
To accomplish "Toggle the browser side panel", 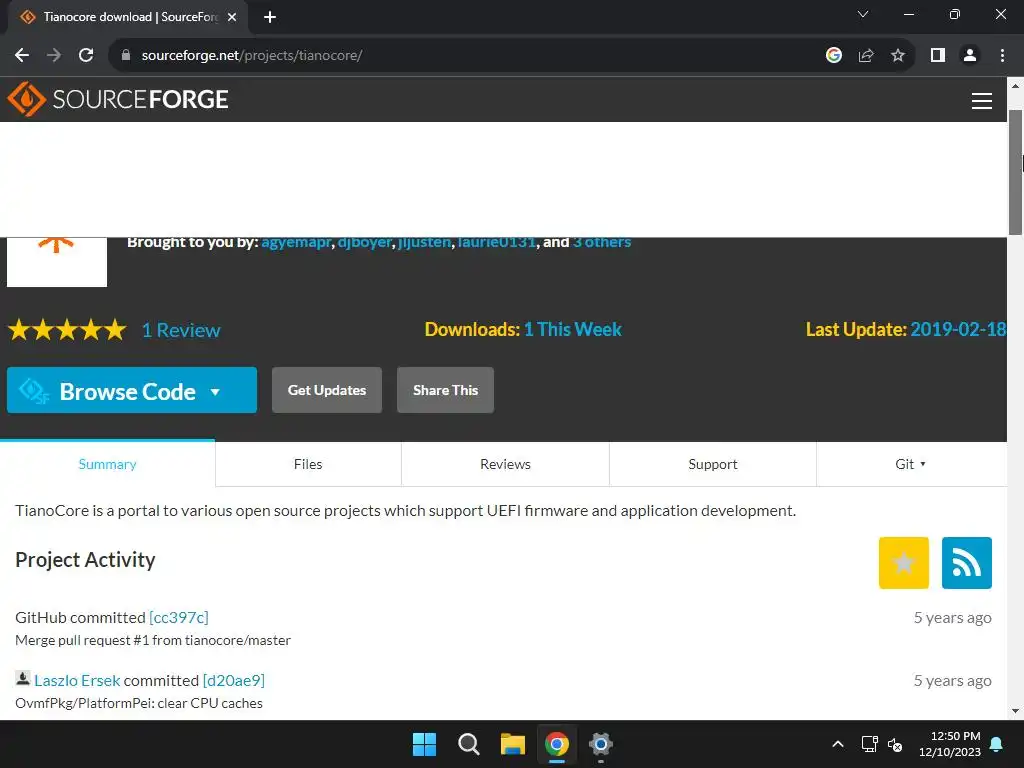I will tap(938, 55).
